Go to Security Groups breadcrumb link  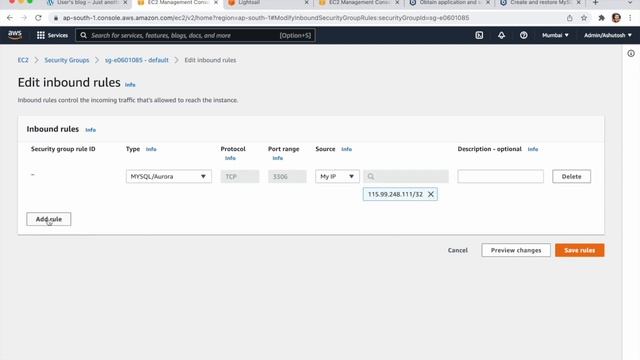(67, 60)
